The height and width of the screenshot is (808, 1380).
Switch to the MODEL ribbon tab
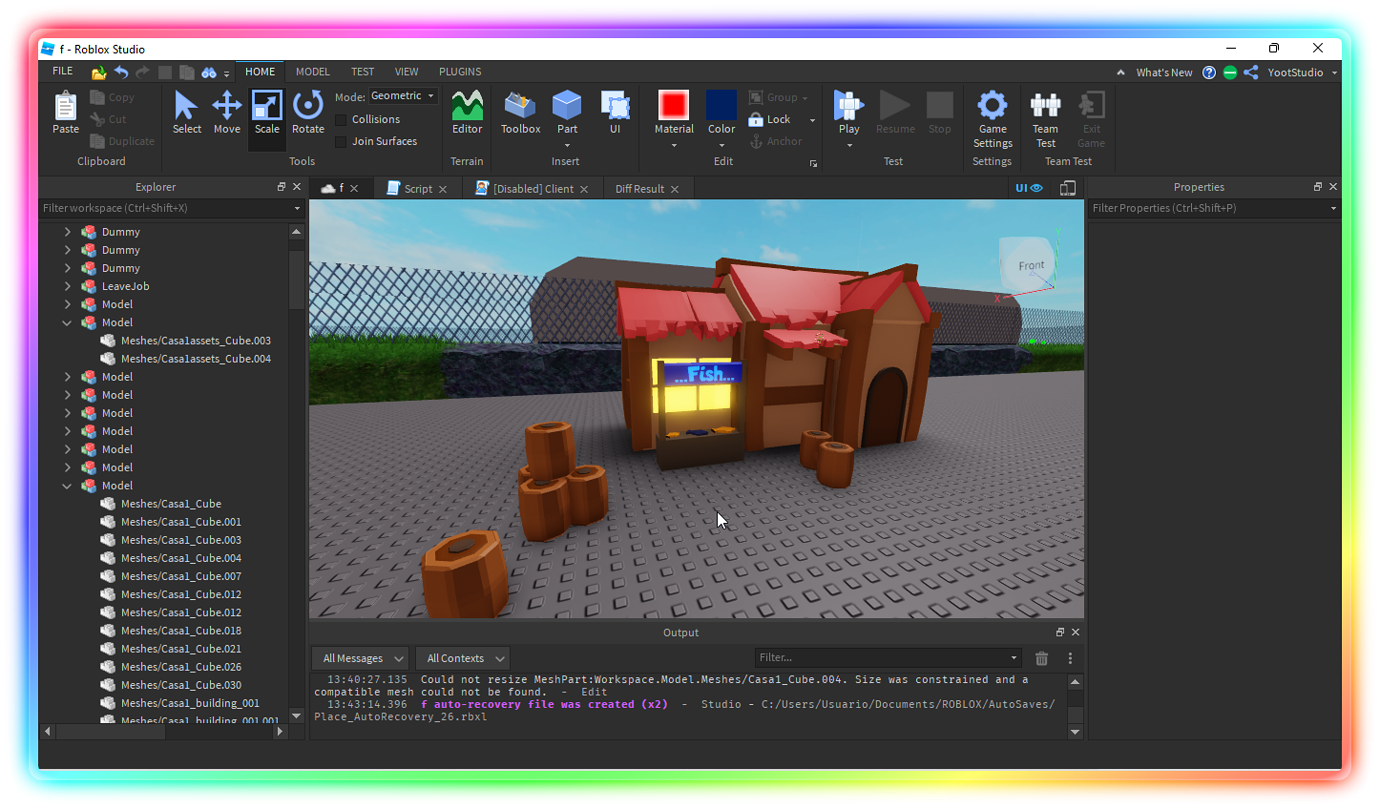tap(313, 71)
